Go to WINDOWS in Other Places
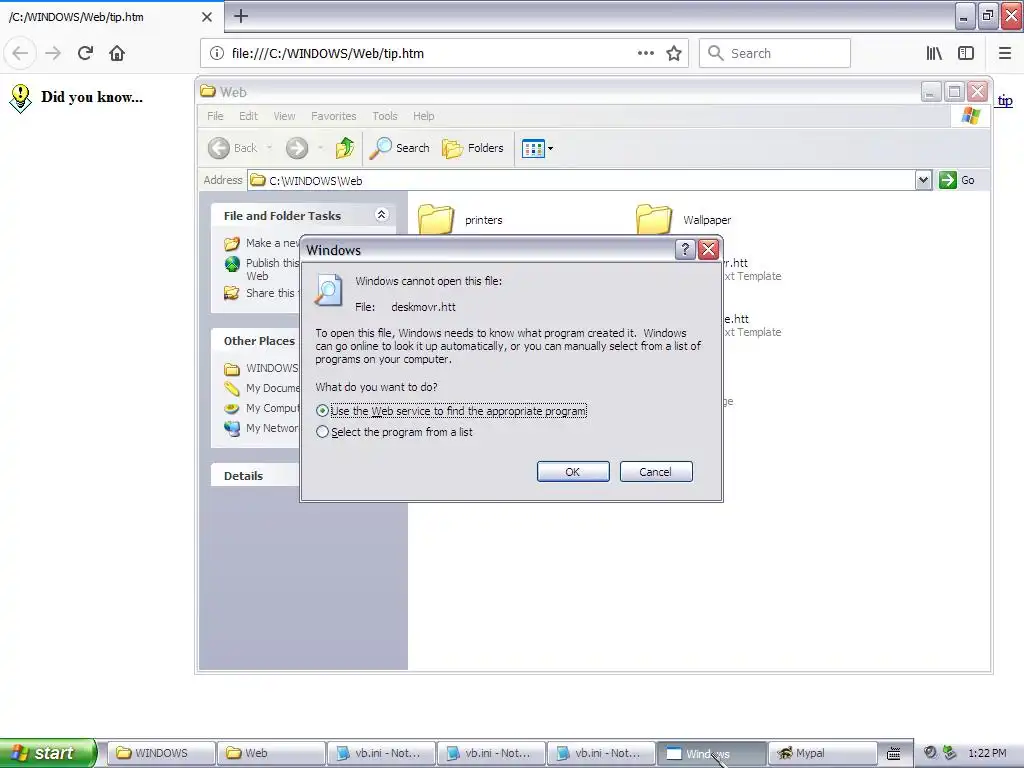The image size is (1024, 768). pyautogui.click(x=261, y=368)
